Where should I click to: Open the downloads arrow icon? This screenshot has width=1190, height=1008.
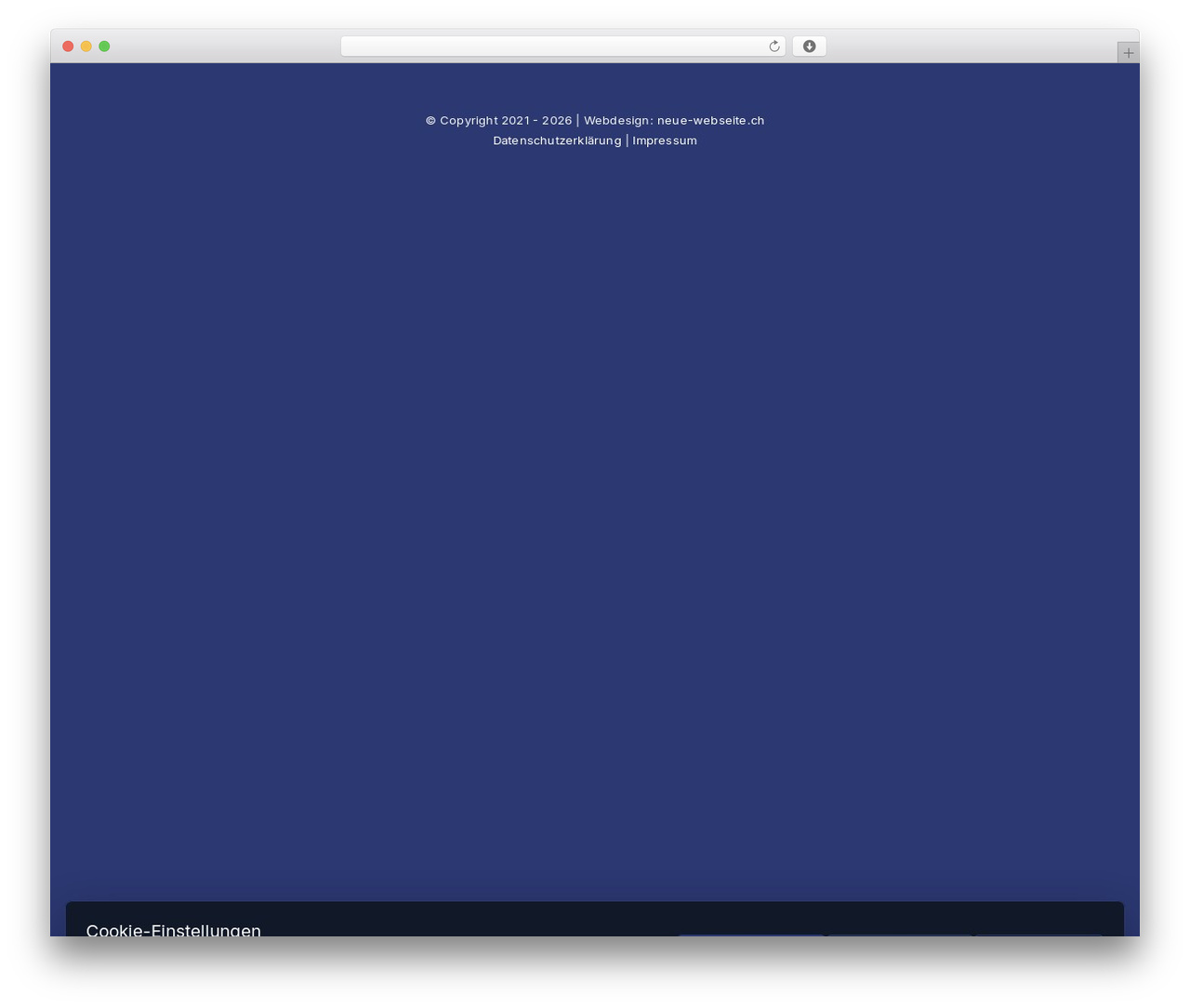(x=809, y=46)
